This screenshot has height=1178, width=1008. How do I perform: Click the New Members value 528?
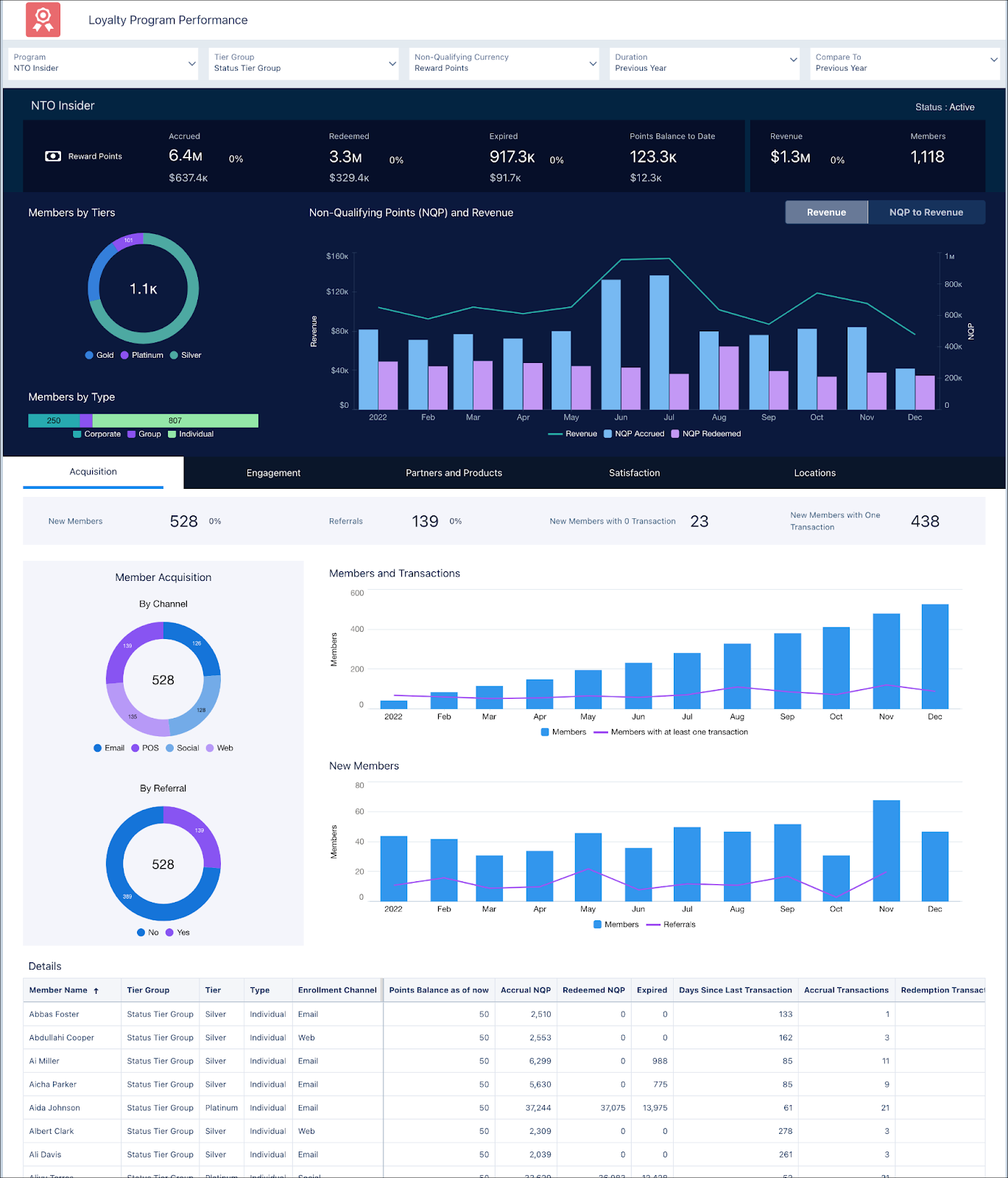pos(183,521)
